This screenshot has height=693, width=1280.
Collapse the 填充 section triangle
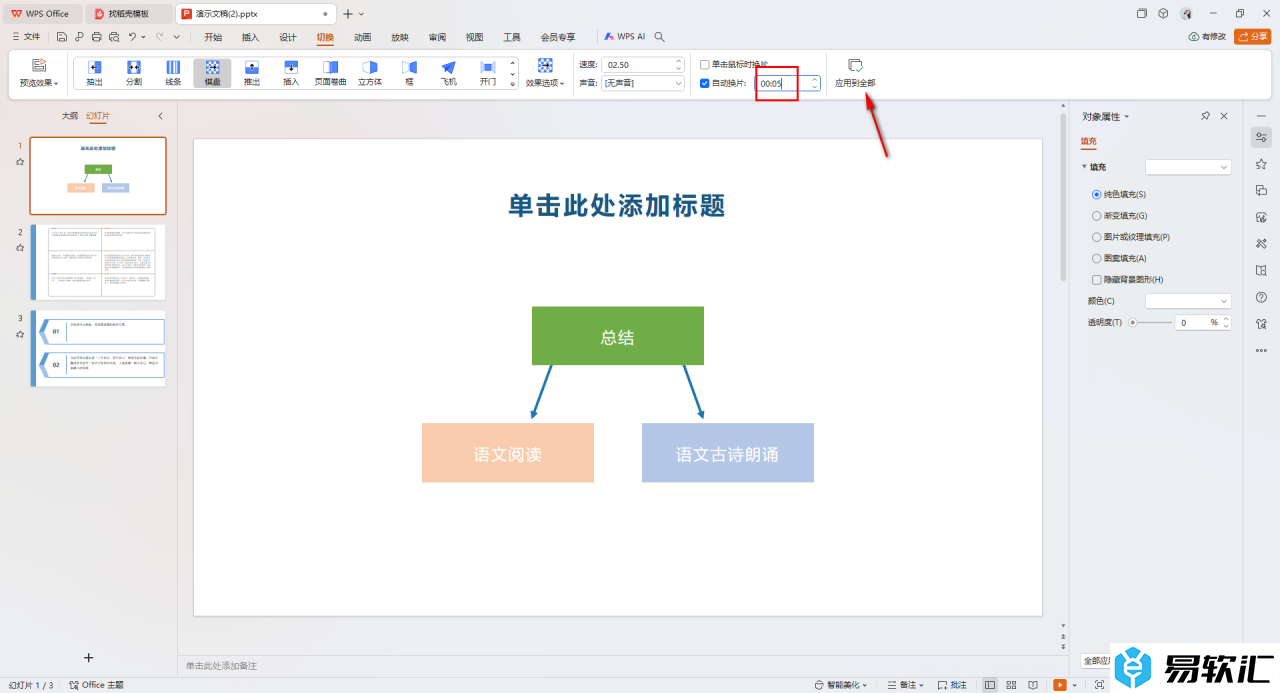(1084, 167)
